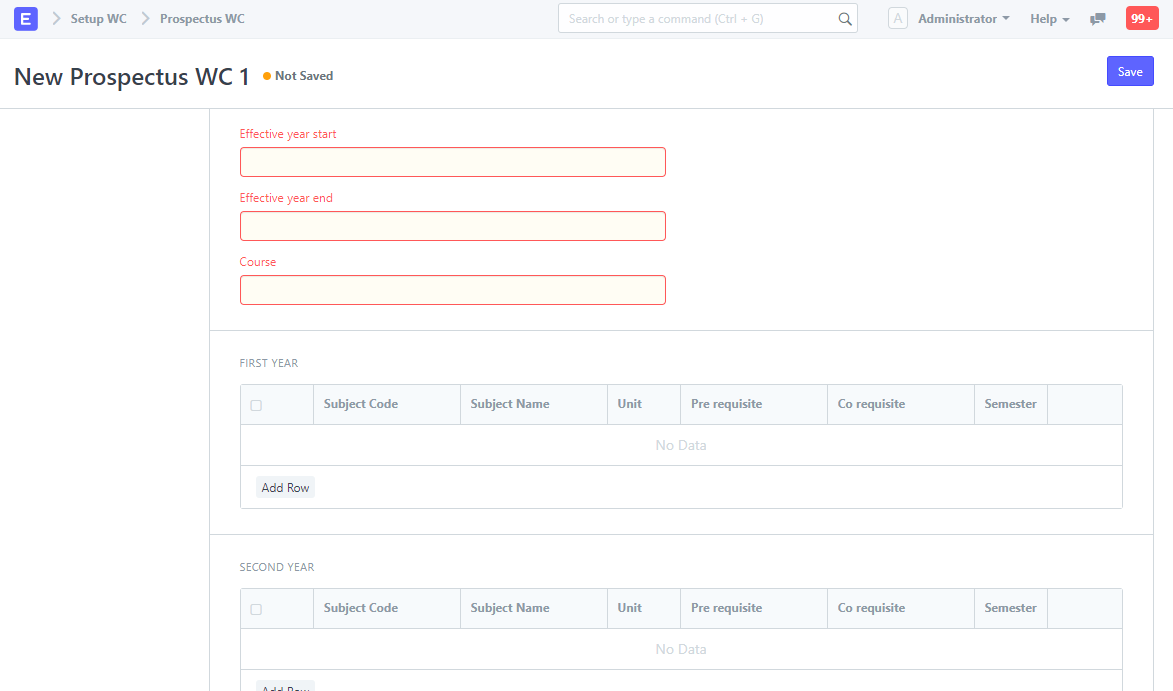The image size is (1173, 691).
Task: Go to Prospectus WC breadcrumb
Action: coord(202,19)
